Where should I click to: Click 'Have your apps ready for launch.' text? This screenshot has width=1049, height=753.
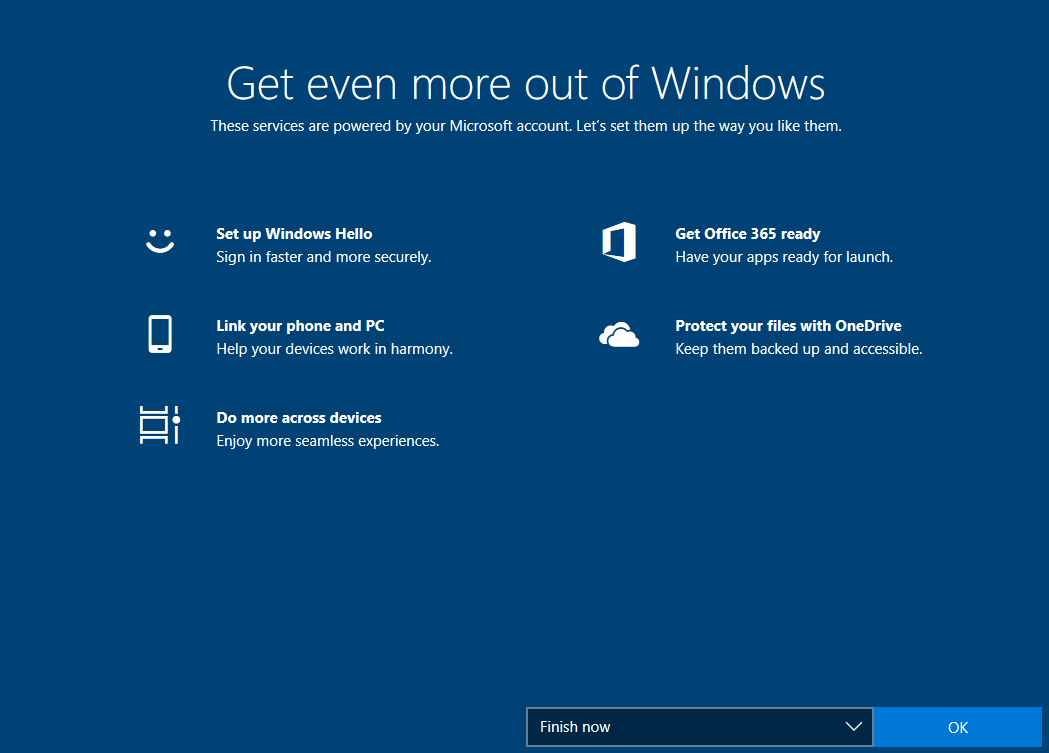[784, 257]
